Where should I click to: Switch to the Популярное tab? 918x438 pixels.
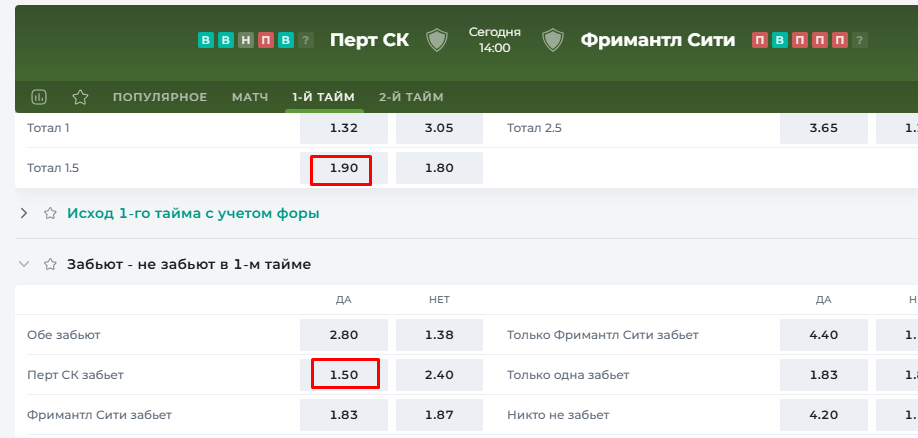coord(160,97)
